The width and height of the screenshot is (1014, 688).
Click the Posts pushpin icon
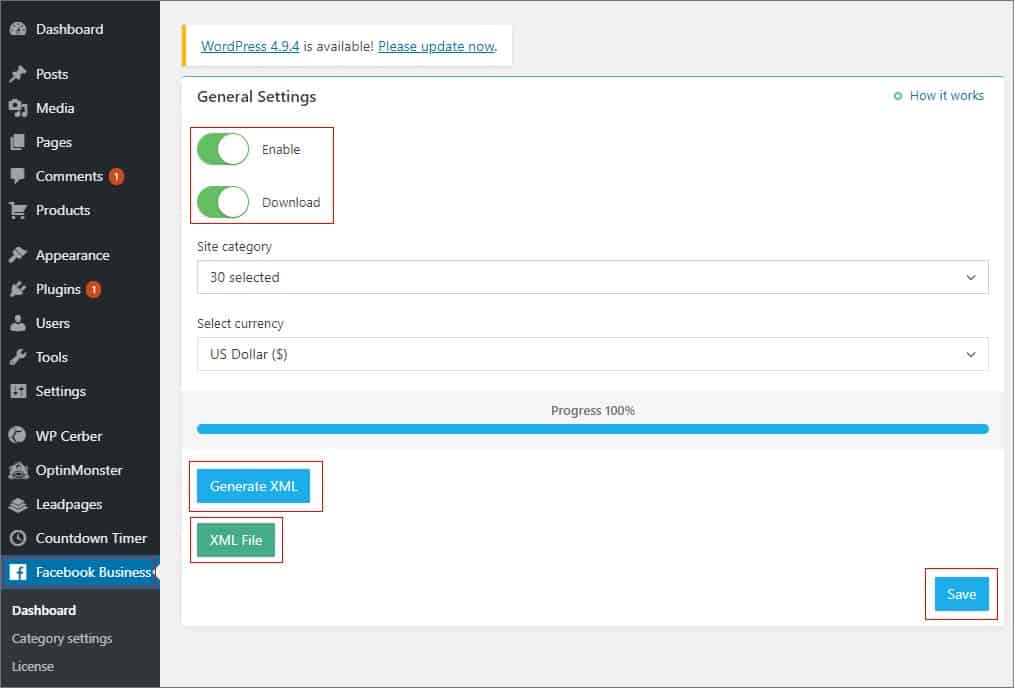[x=17, y=74]
